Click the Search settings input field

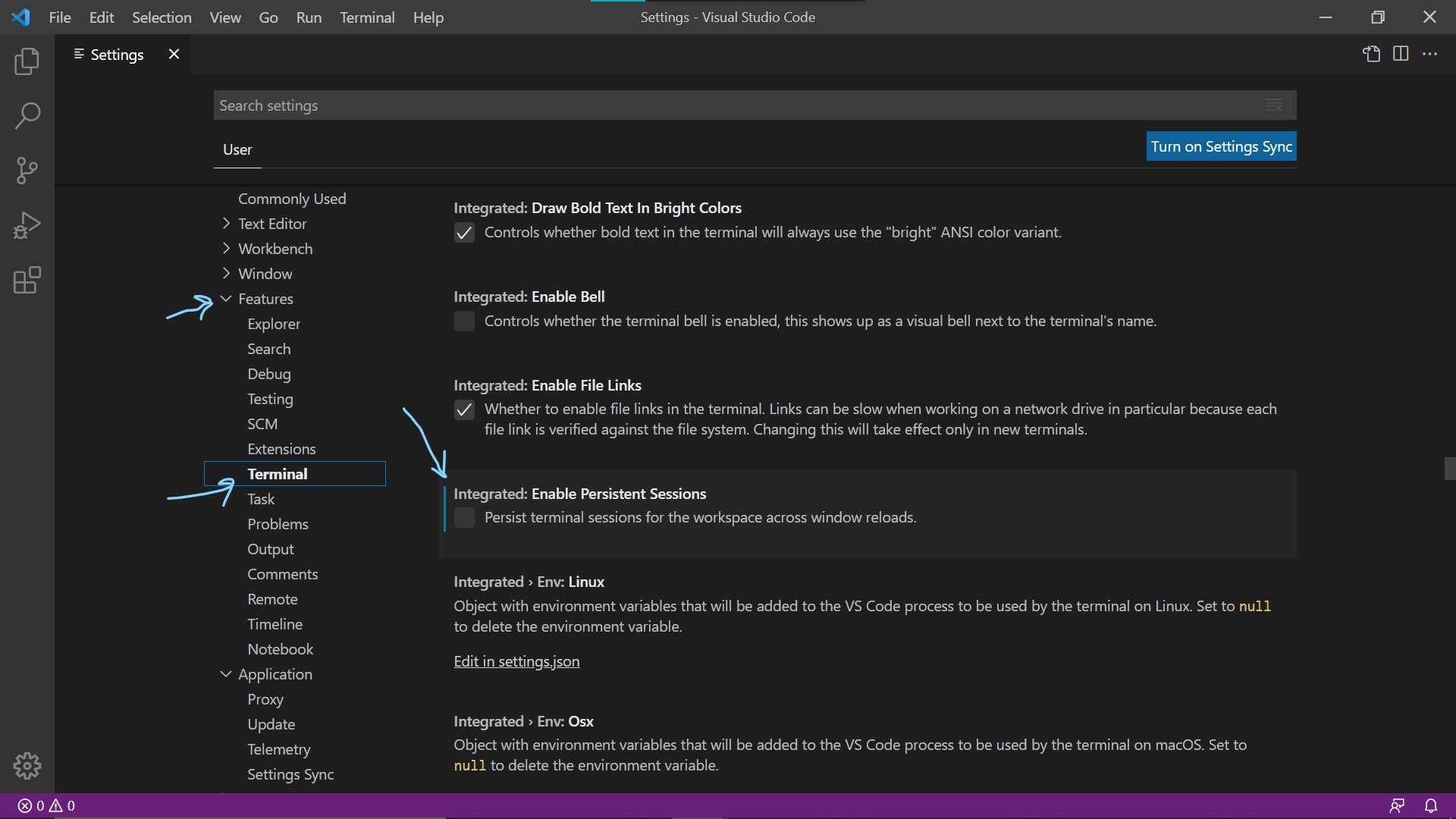[754, 104]
